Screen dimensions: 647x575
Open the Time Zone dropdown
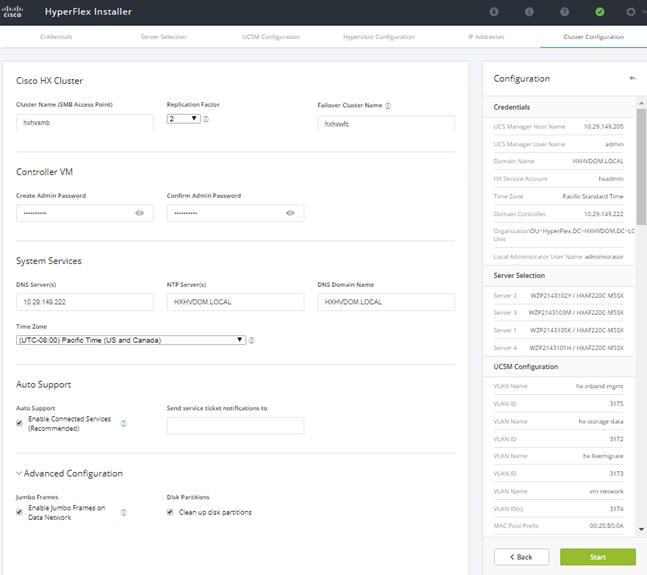[x=131, y=340]
